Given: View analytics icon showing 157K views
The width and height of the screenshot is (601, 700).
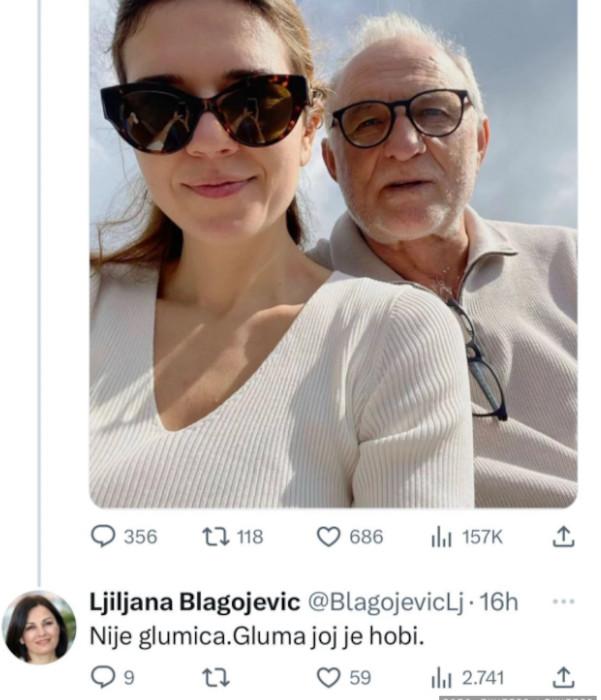Looking at the screenshot, I should pos(441,537).
